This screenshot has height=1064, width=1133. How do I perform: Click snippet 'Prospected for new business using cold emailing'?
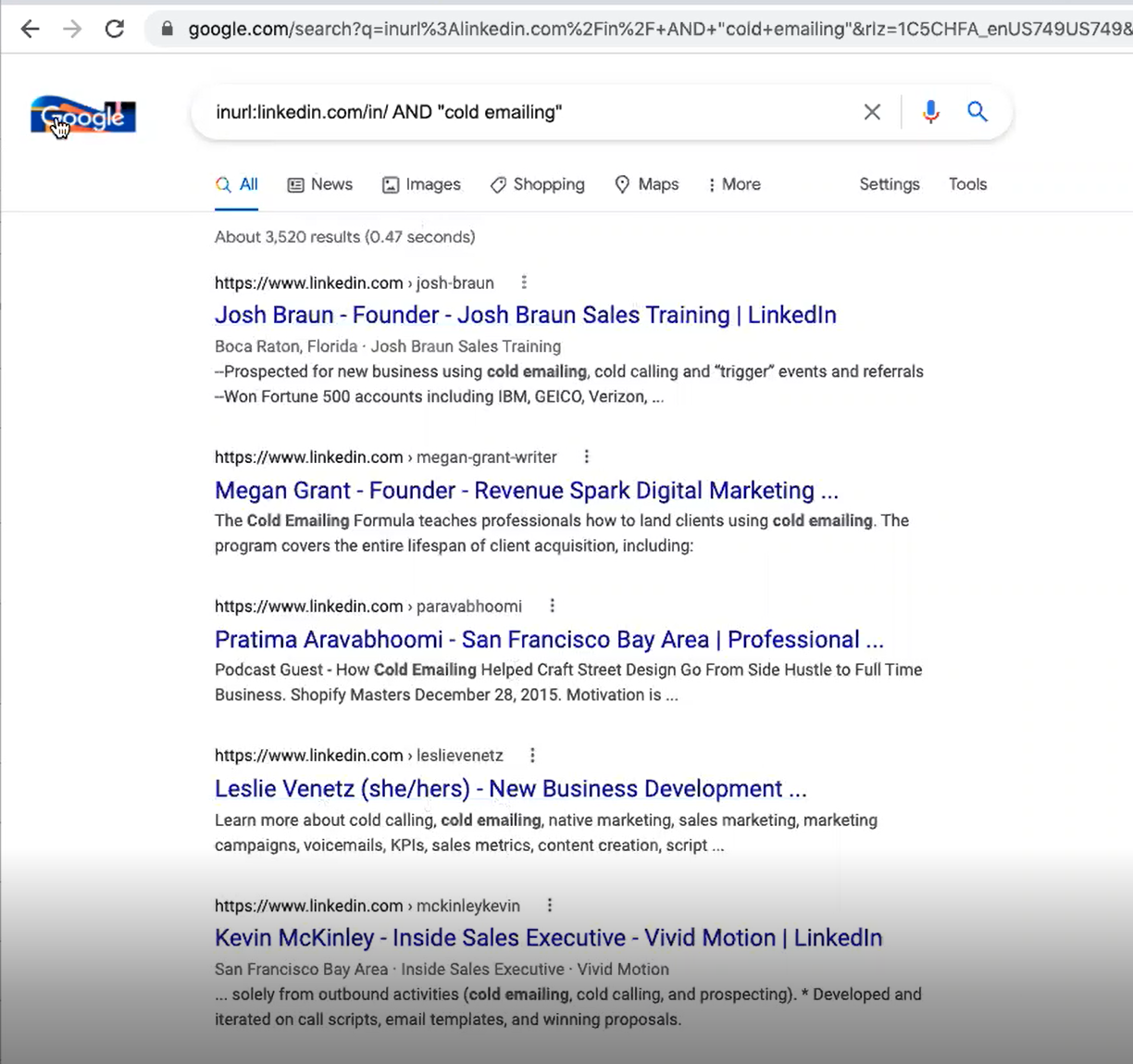click(x=569, y=371)
